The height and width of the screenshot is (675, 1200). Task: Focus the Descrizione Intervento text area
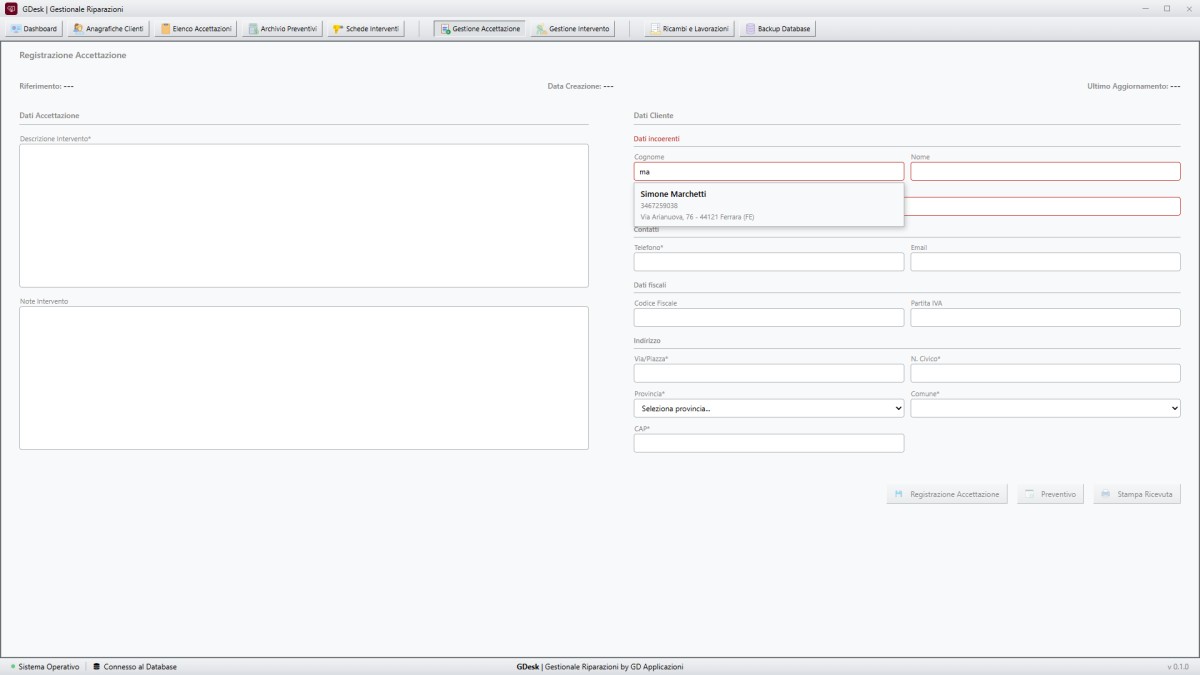point(304,216)
